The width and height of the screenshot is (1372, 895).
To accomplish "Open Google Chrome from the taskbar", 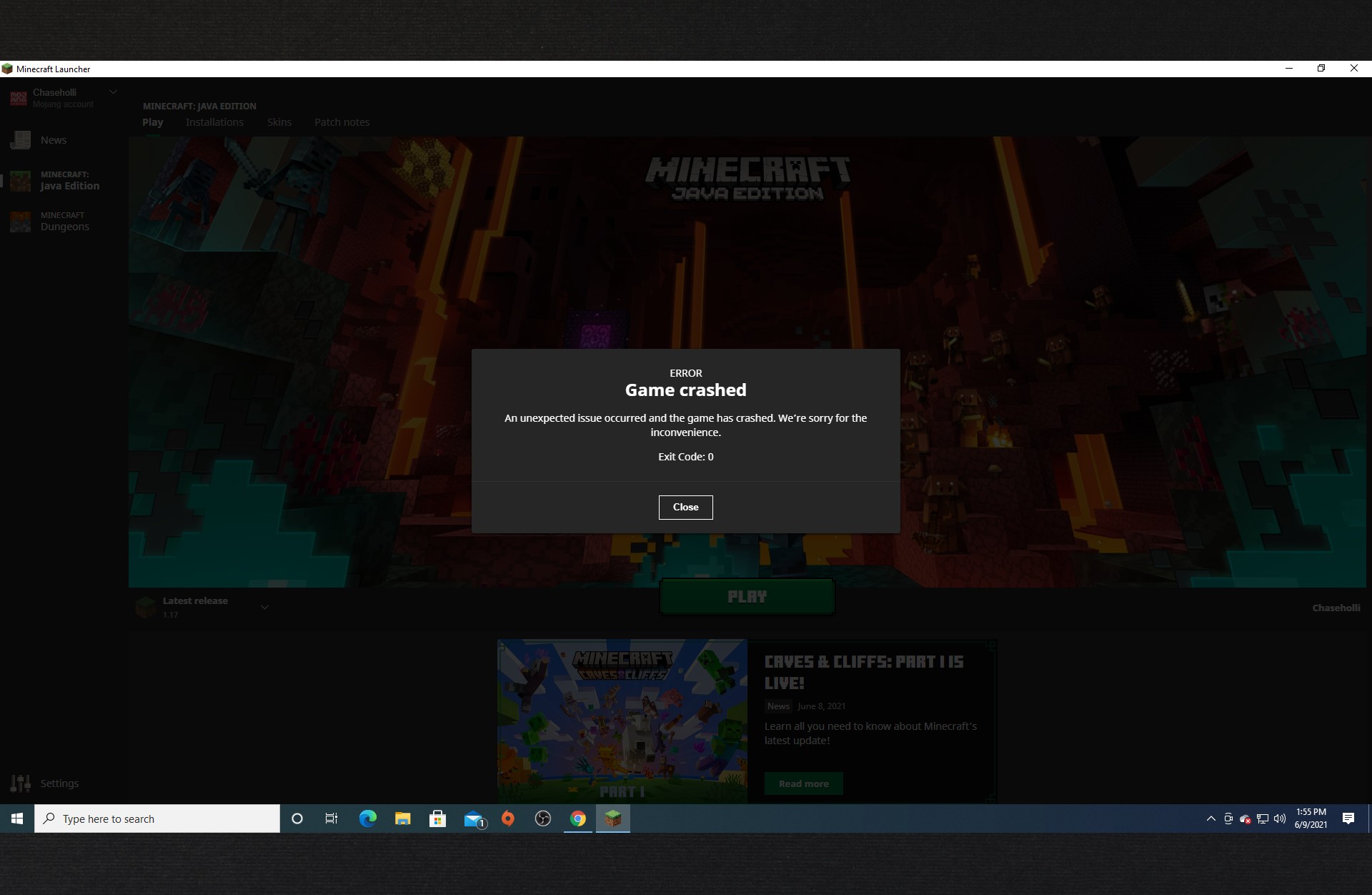I will (578, 819).
